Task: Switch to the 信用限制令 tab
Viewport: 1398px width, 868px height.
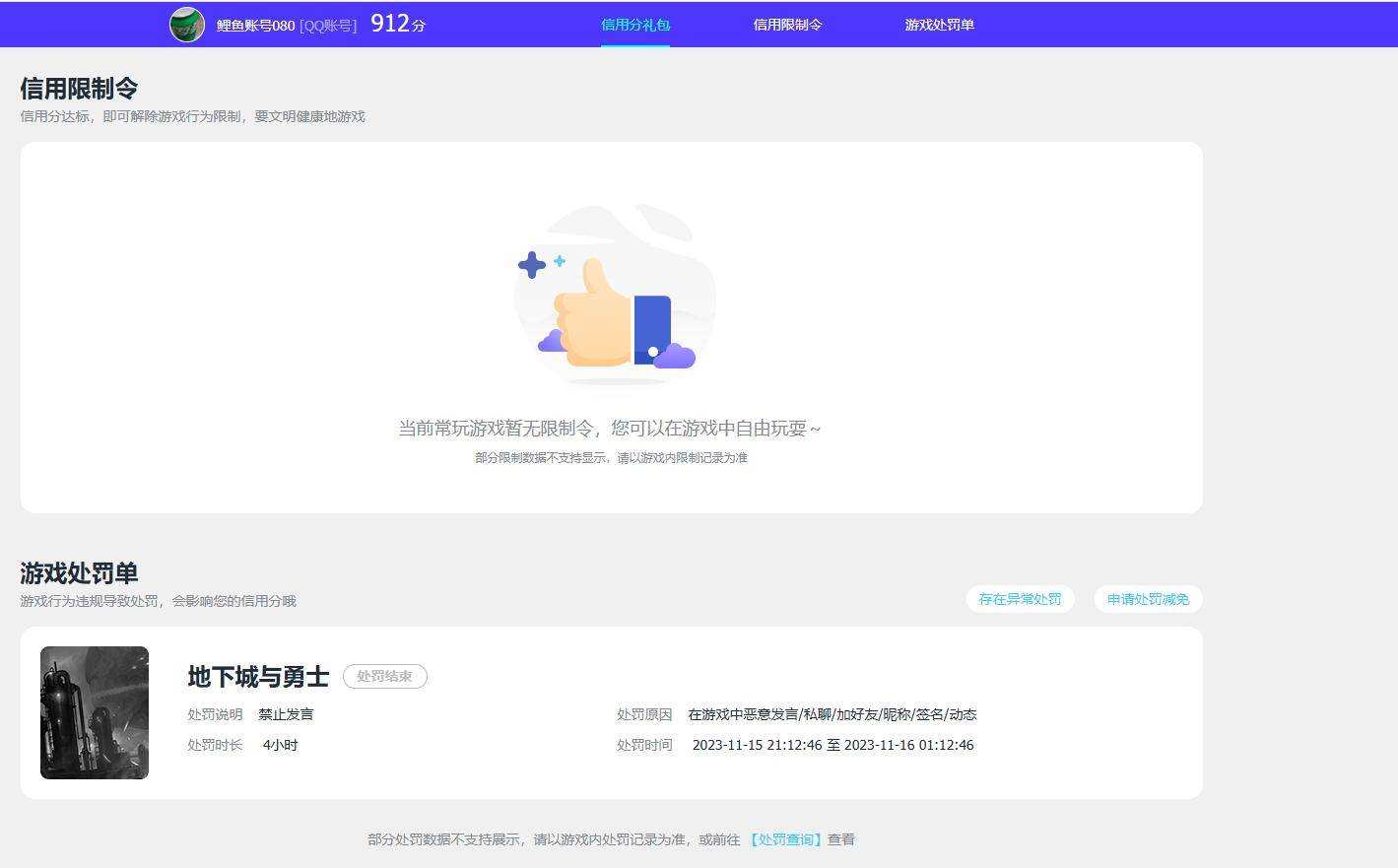Action: [x=787, y=25]
